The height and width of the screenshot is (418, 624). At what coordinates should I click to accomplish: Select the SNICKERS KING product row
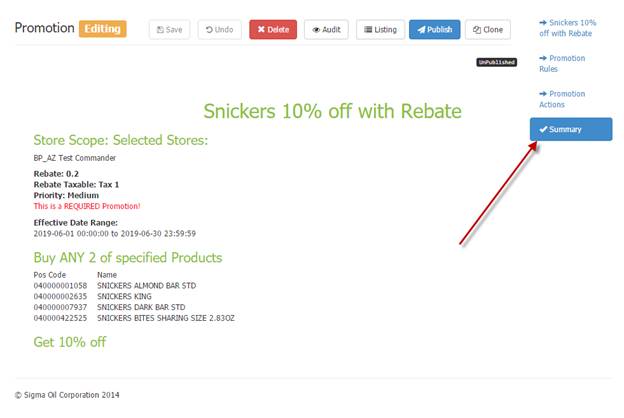tap(126, 296)
